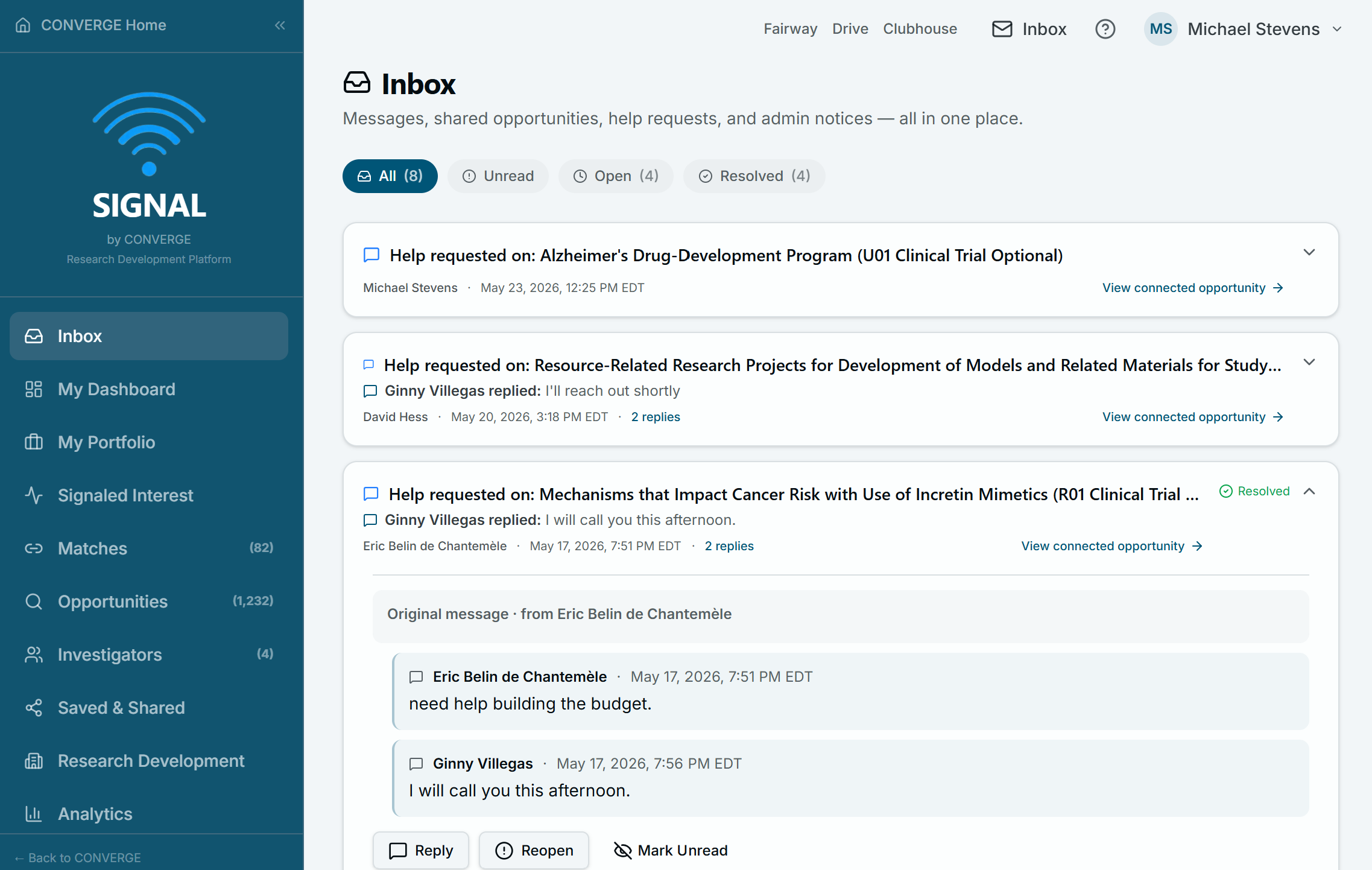Collapse the sidebar with double-chevron icon
Viewport: 1372px width, 870px height.
[280, 25]
